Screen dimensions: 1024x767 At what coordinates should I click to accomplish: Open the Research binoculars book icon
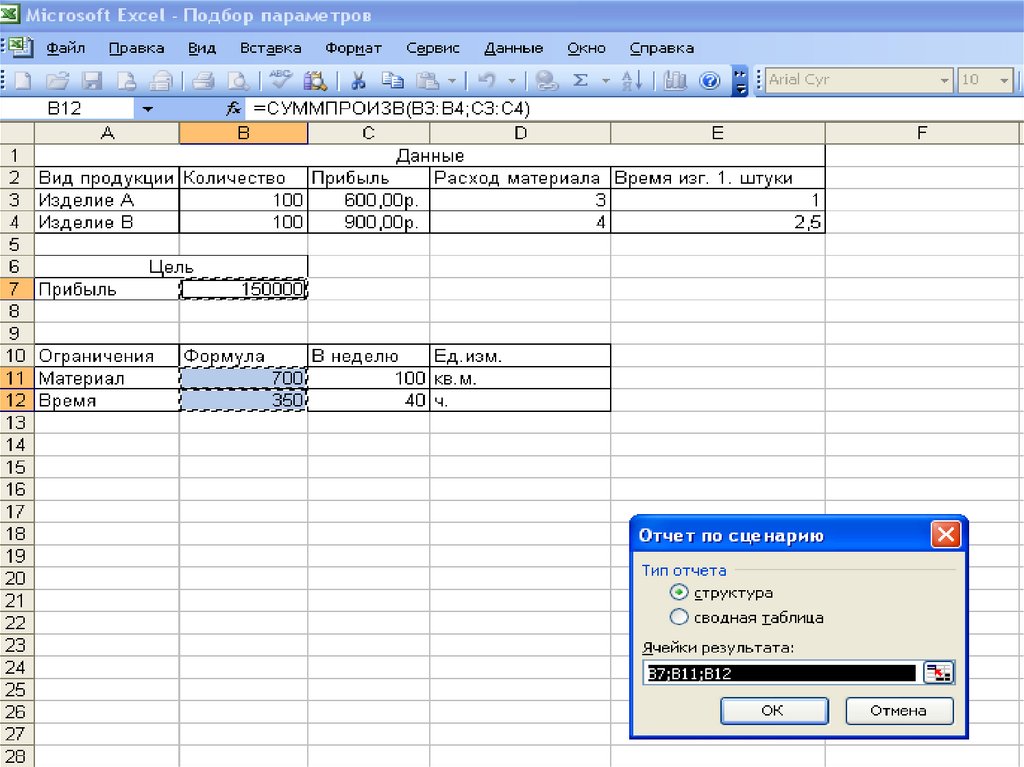[315, 81]
